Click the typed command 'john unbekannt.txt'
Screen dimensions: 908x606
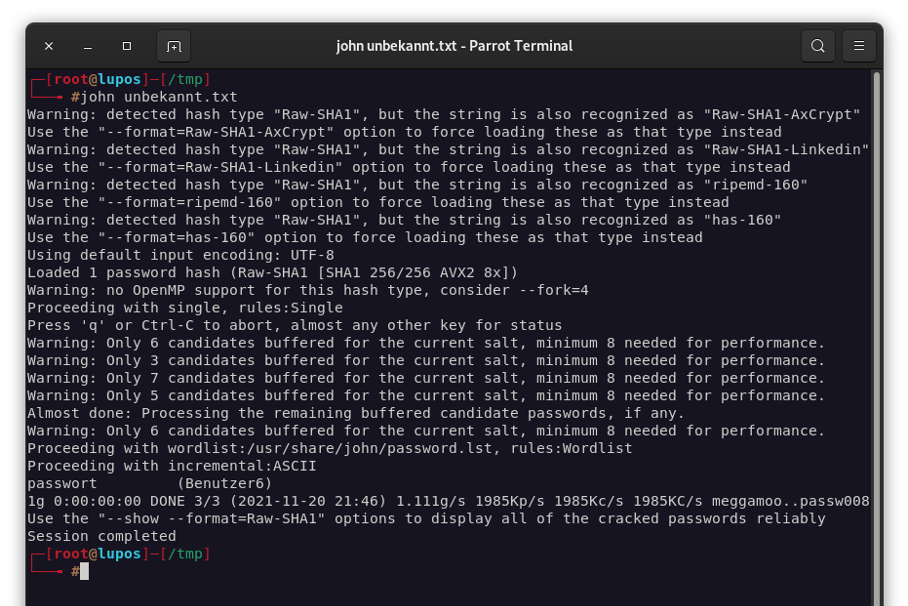(x=159, y=97)
